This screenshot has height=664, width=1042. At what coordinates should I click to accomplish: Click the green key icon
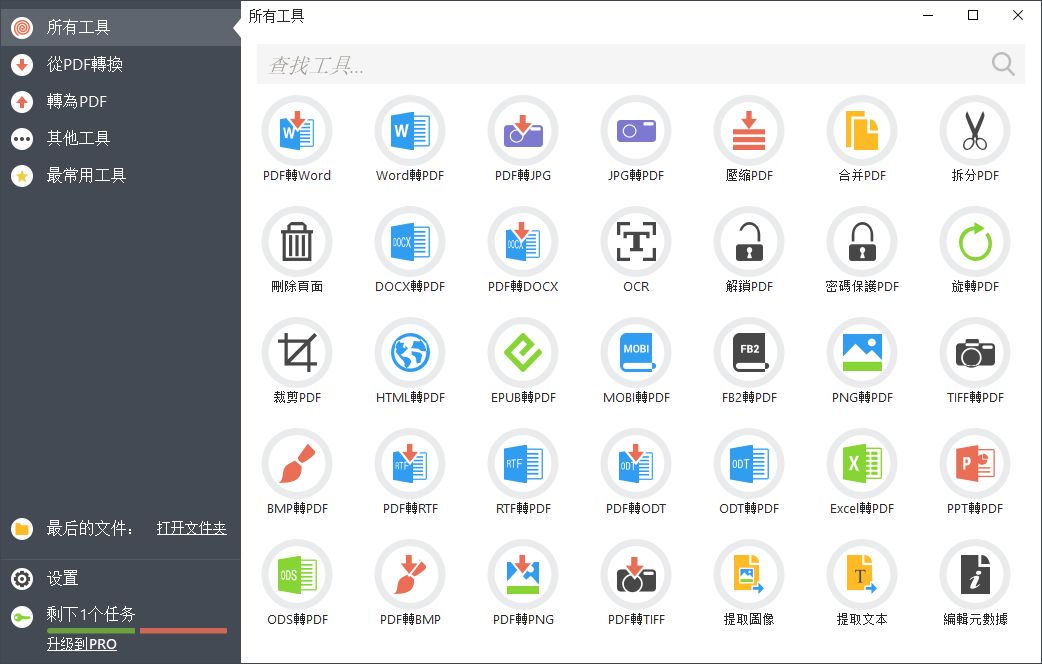click(22, 617)
